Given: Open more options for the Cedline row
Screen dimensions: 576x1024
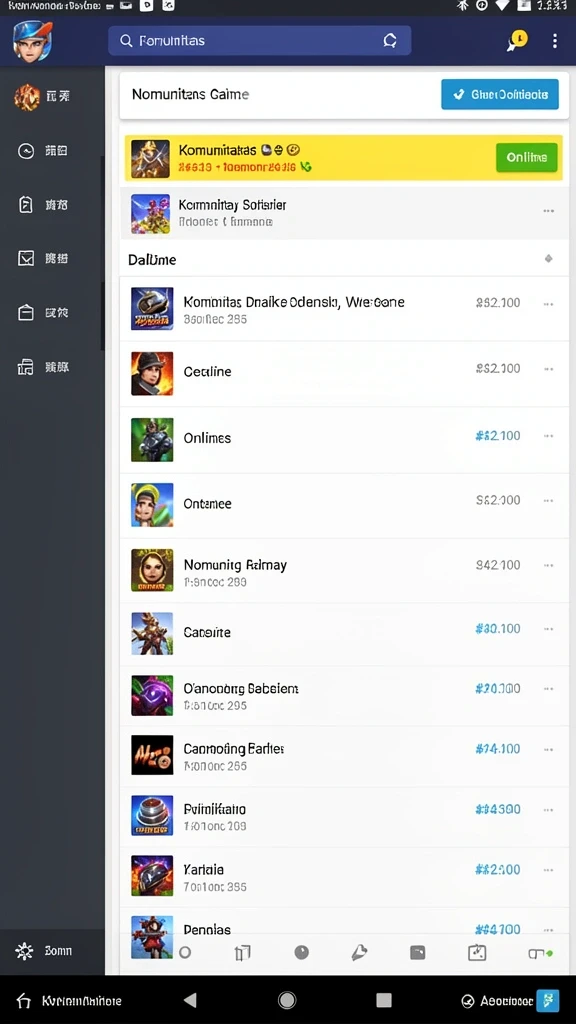Looking at the screenshot, I should (x=549, y=369).
